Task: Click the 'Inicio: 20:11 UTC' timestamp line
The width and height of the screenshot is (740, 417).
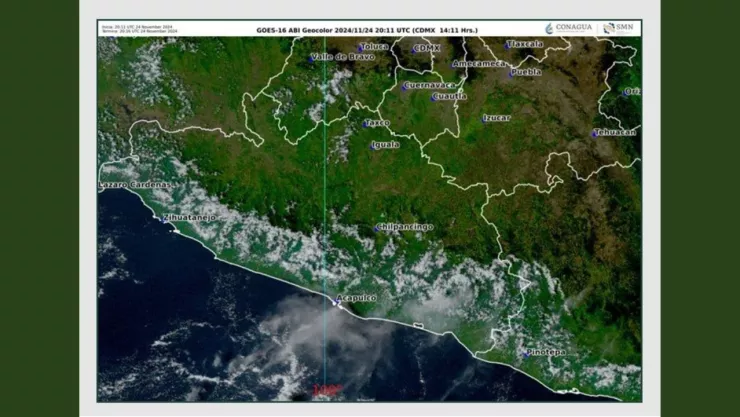Action: 137,27
